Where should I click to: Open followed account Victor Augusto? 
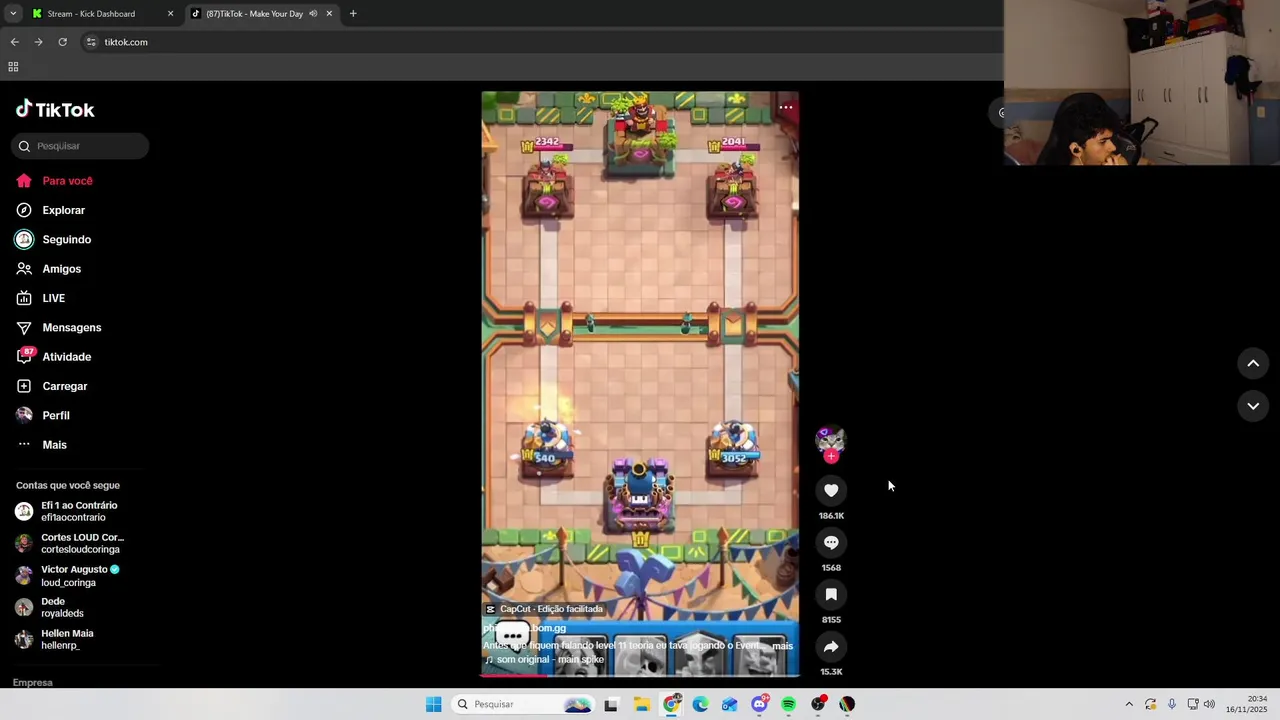point(67,575)
